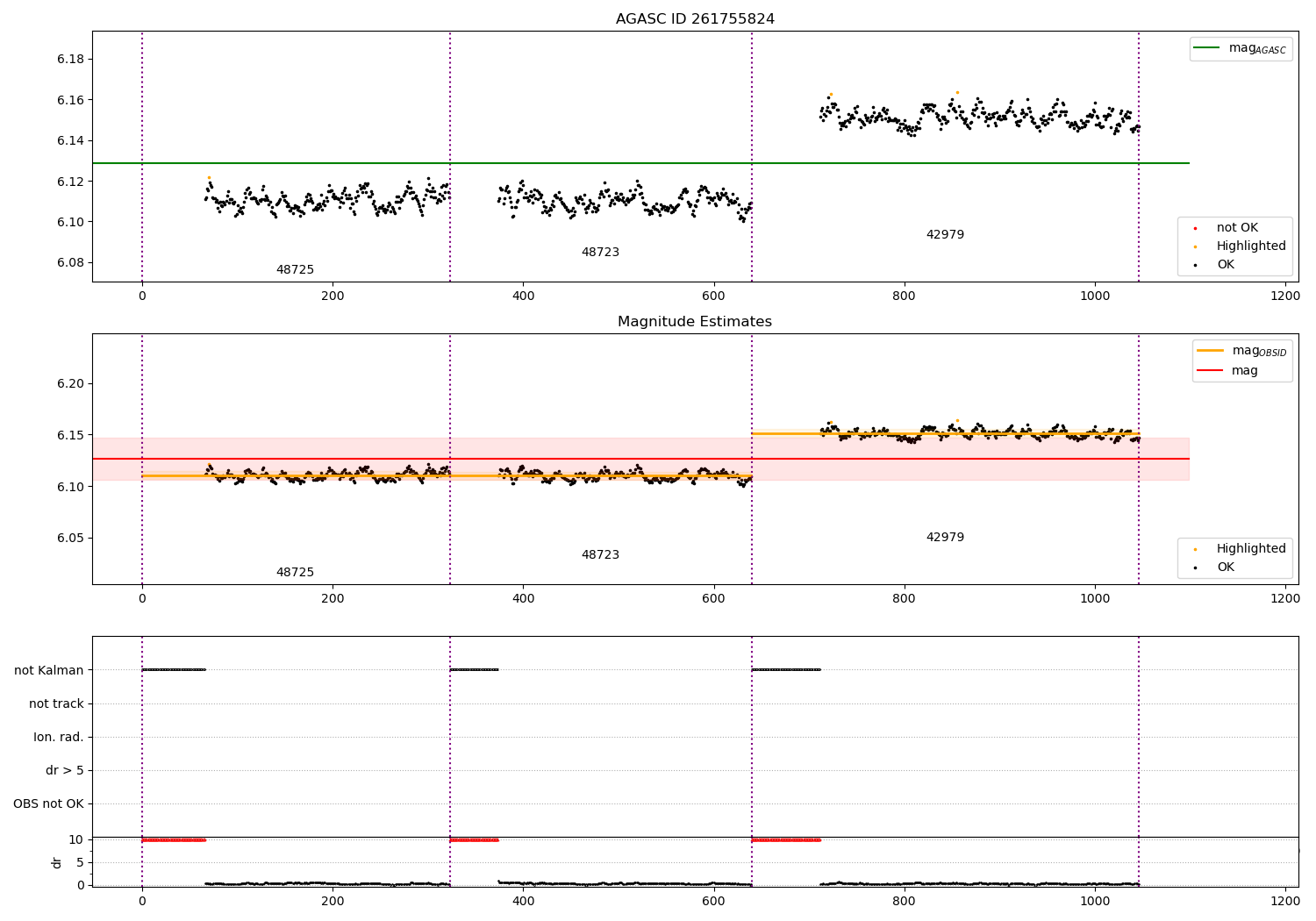Screen dimensions: 1316x921
Task: Click the 800 x-tick under the top plot
Action: pyautogui.click(x=905, y=296)
